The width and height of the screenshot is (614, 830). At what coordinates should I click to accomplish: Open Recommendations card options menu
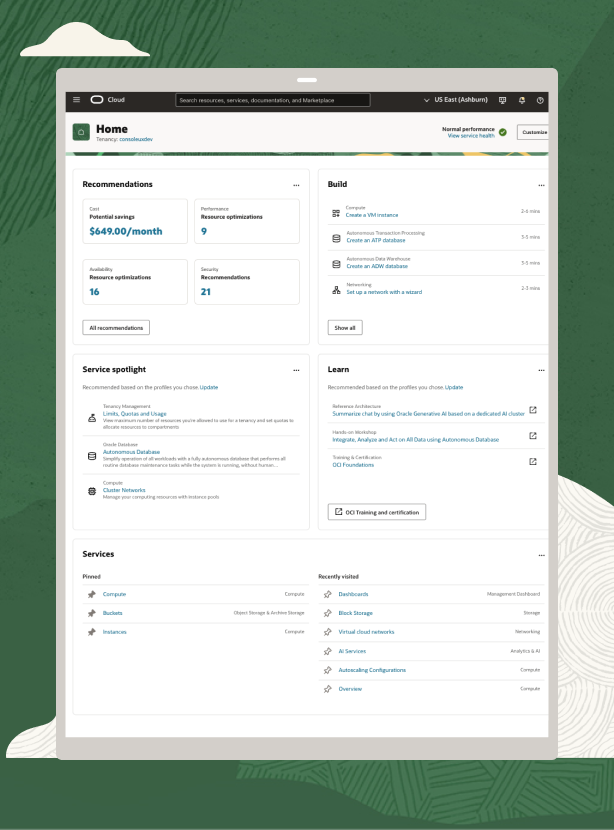(296, 185)
